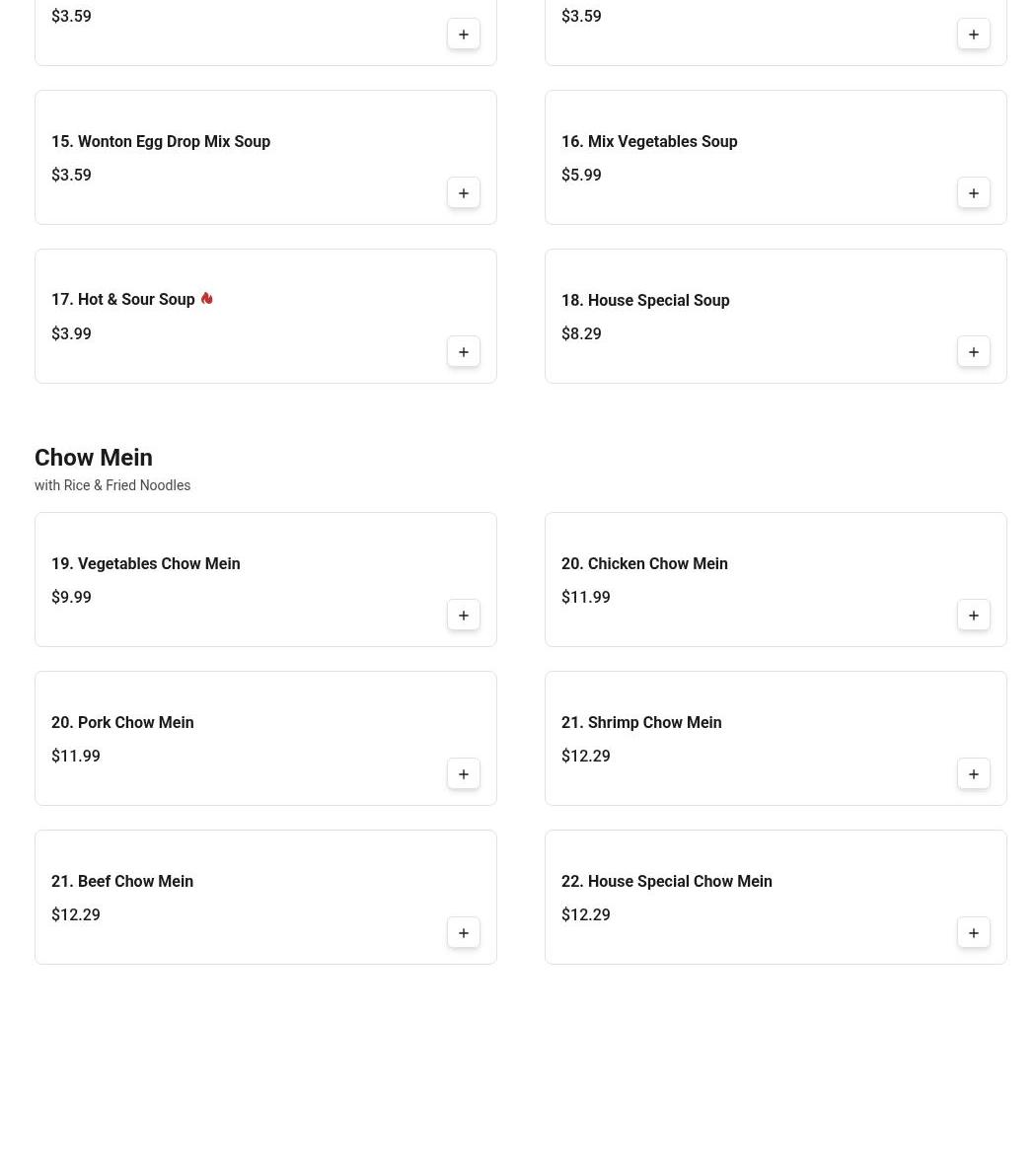Open the 18. House Special Soup item
This screenshot has width=1036, height=1162.
(645, 301)
